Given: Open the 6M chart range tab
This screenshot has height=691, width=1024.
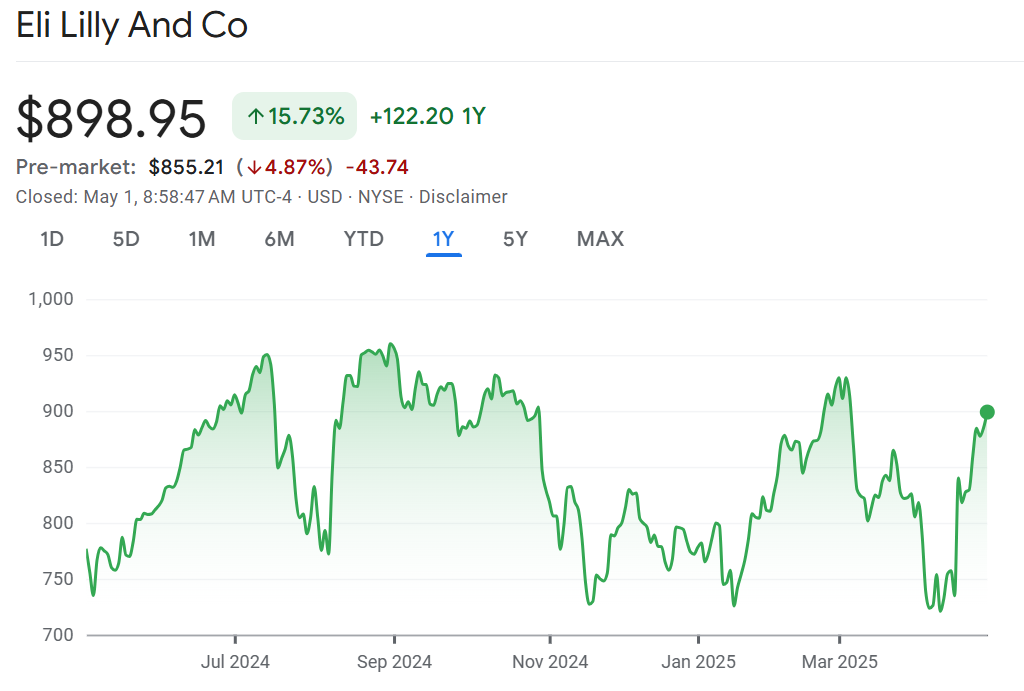Looking at the screenshot, I should (279, 239).
